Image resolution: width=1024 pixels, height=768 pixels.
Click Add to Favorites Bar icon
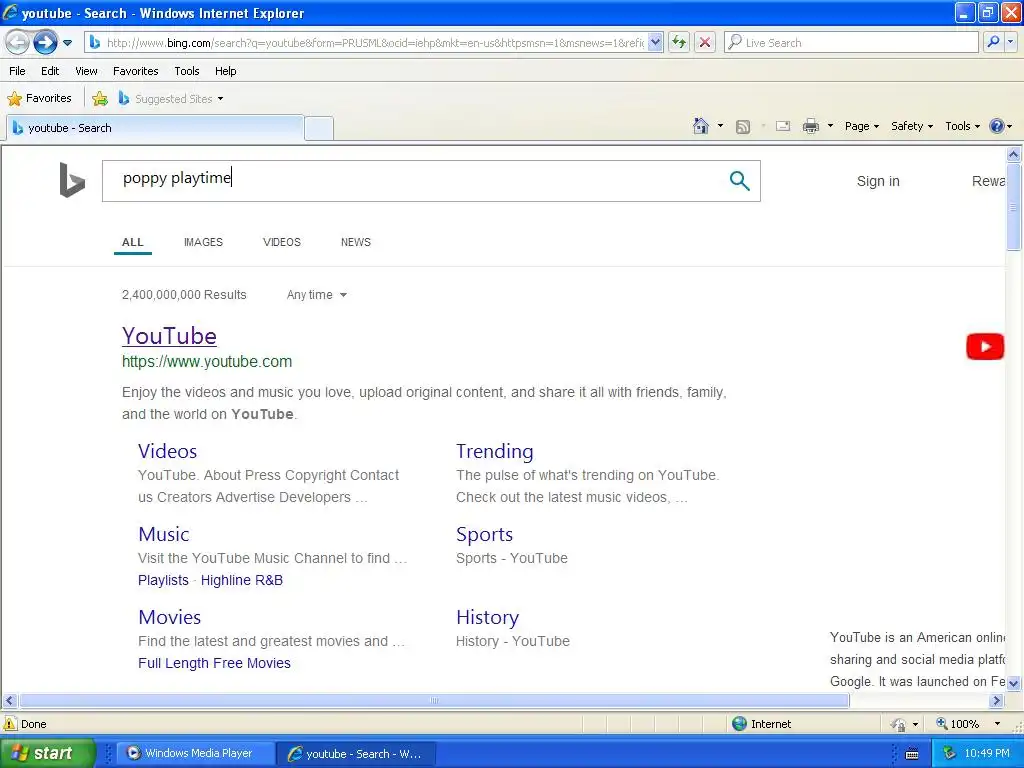[100, 99]
